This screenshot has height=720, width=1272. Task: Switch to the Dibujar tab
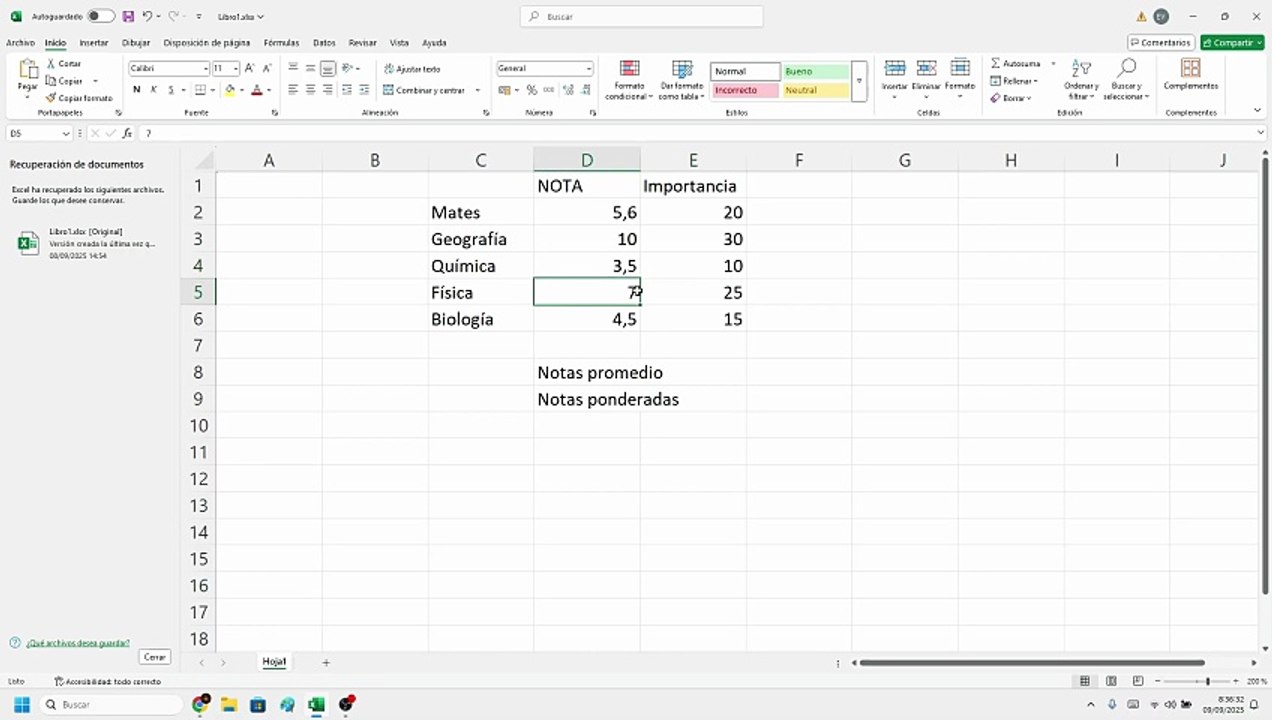136,43
